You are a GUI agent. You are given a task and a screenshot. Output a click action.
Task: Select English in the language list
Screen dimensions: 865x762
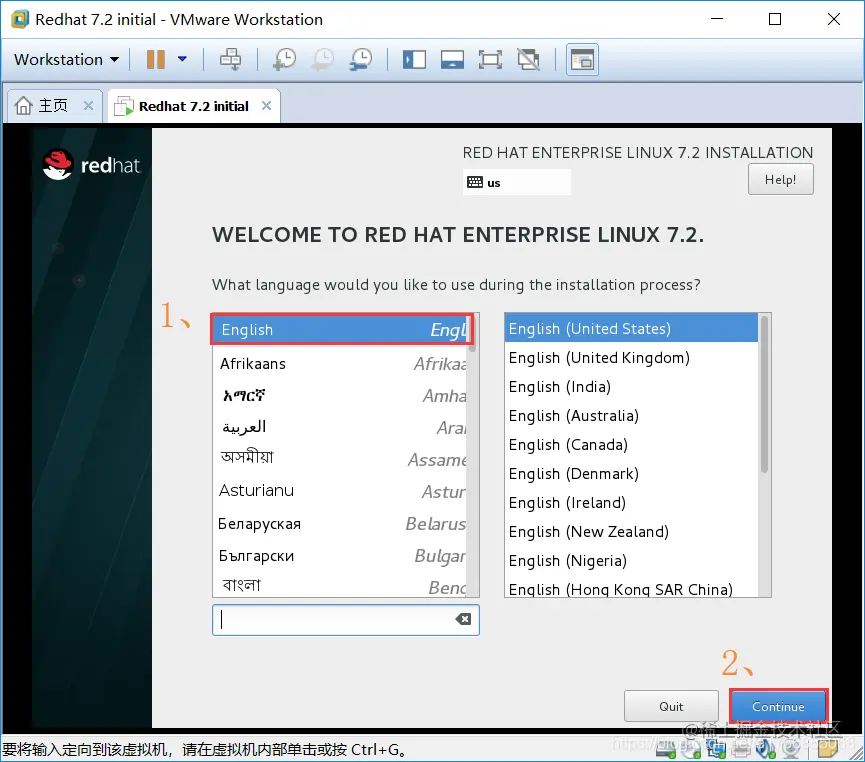[341, 330]
